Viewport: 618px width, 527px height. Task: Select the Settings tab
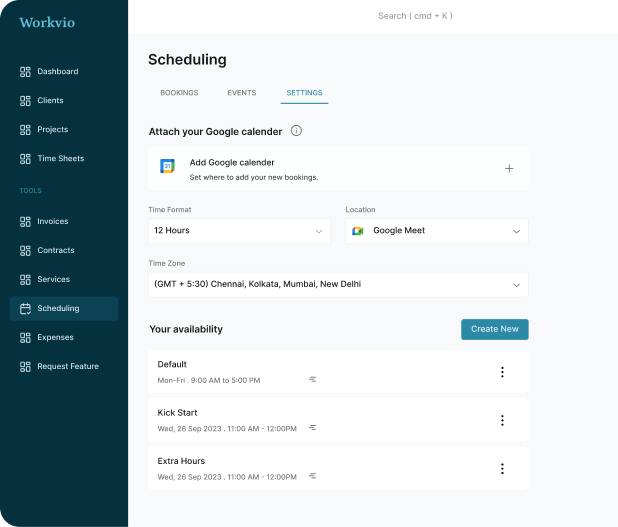coord(304,93)
